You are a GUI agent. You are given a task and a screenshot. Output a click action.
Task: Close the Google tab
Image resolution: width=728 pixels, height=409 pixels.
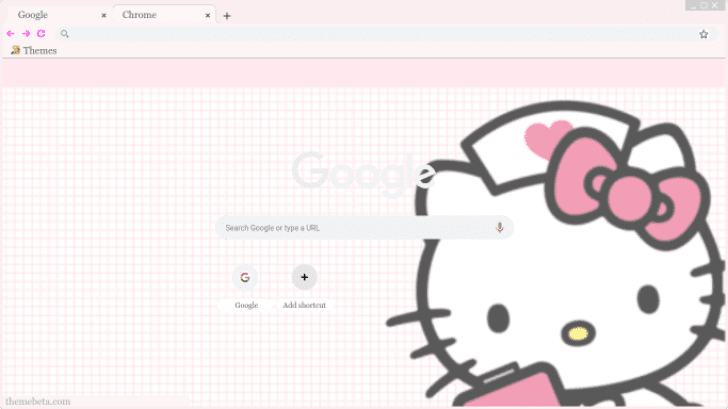point(104,15)
